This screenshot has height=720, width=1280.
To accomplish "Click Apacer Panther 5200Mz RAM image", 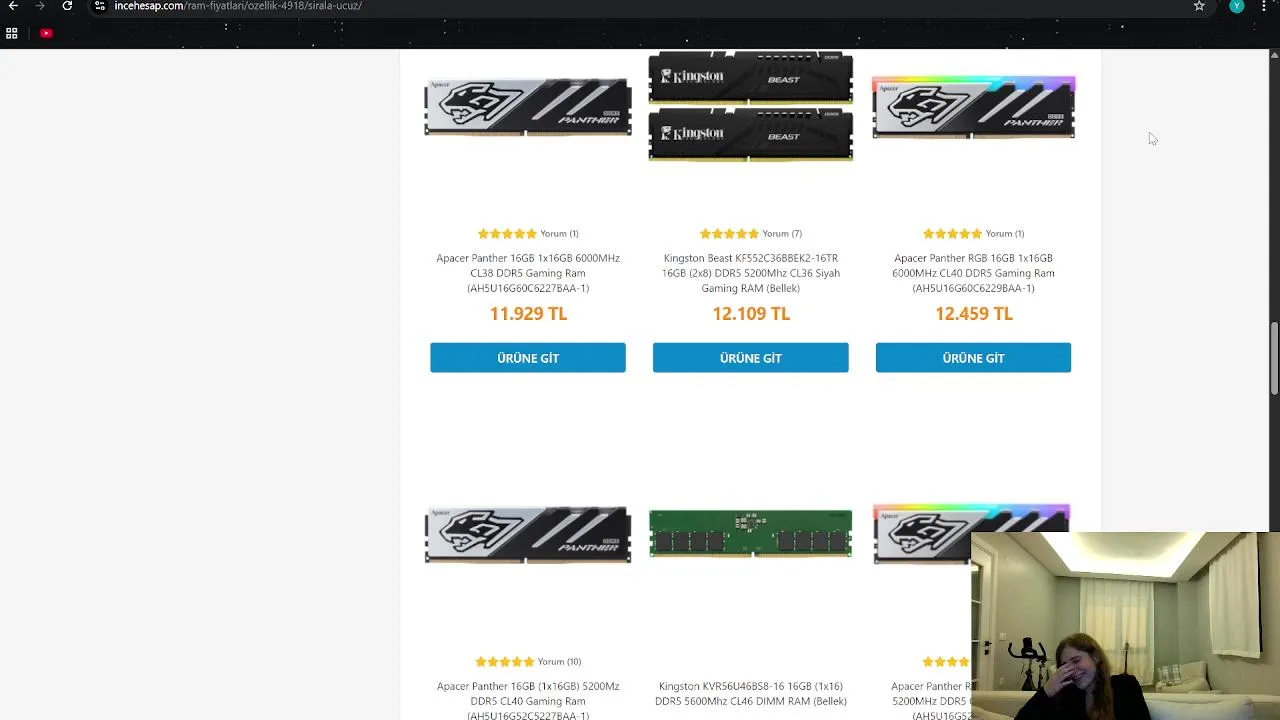I will (x=528, y=535).
